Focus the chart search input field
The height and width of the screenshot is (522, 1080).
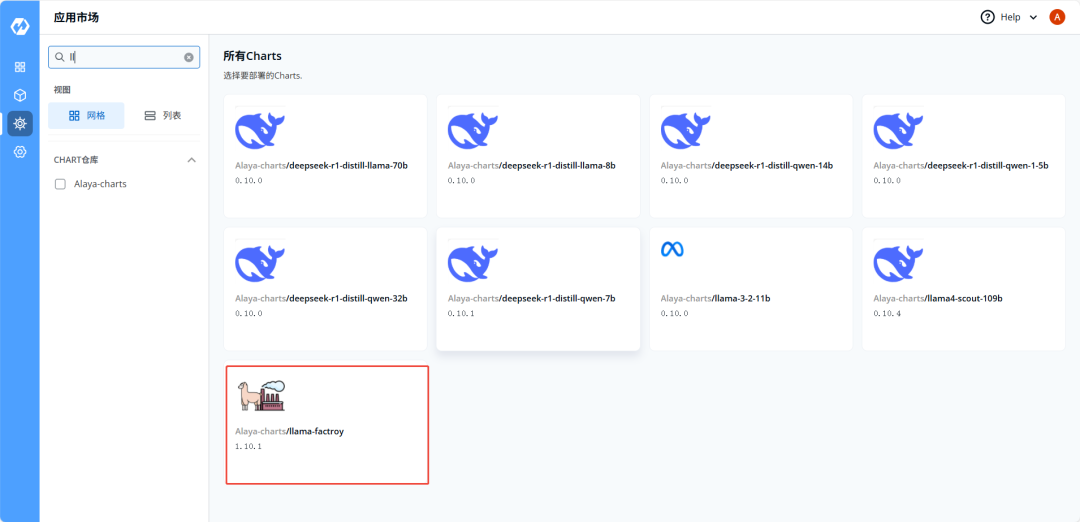[x=124, y=57]
